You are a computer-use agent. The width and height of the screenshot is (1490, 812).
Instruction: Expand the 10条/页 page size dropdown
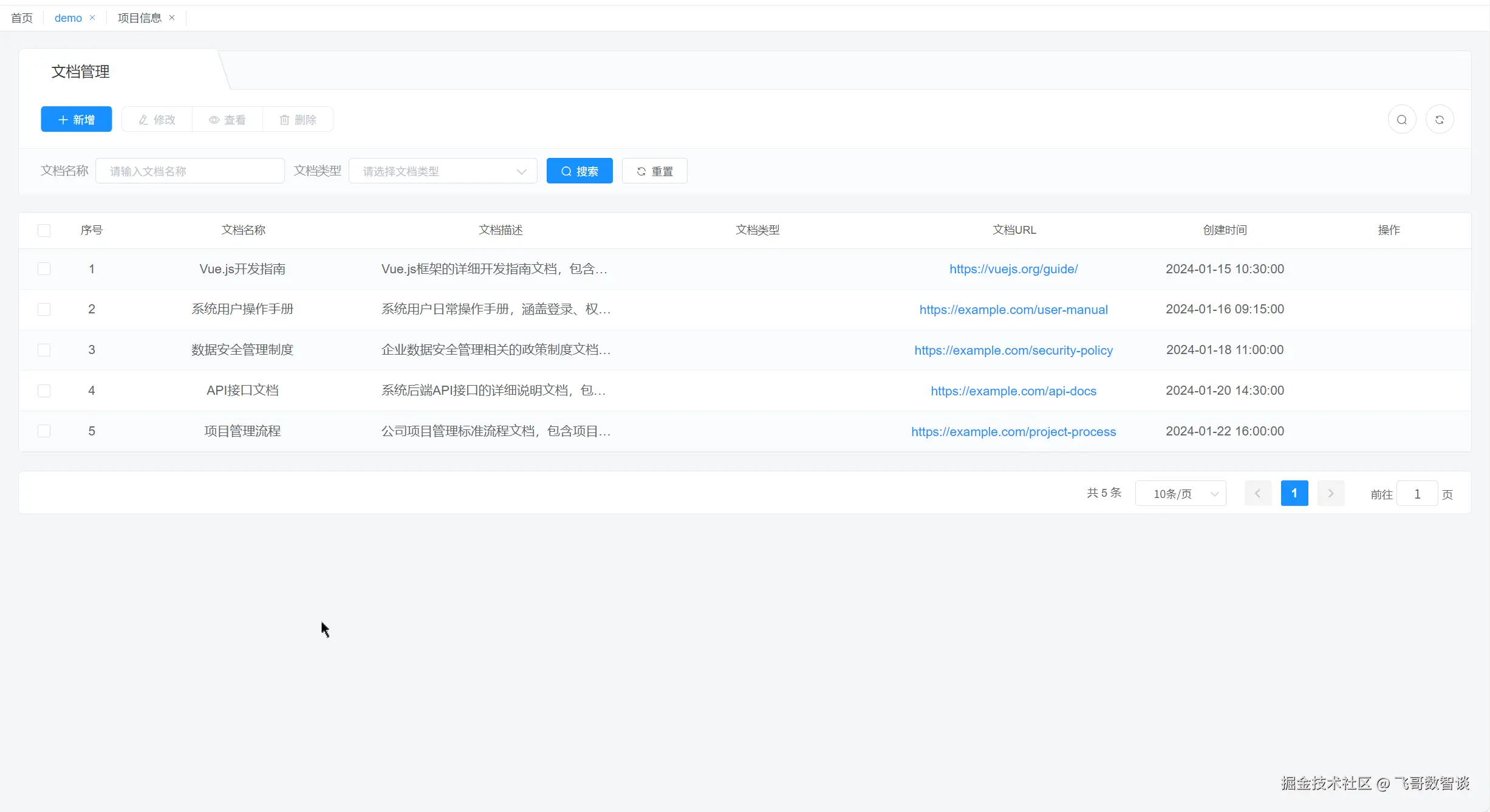point(1180,494)
